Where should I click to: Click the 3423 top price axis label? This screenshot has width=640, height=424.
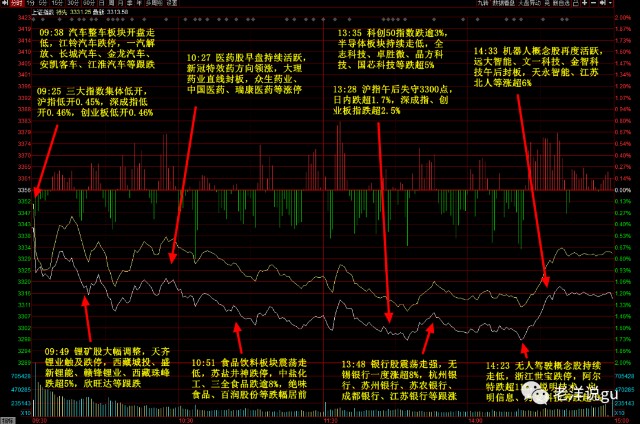pyautogui.click(x=24, y=18)
